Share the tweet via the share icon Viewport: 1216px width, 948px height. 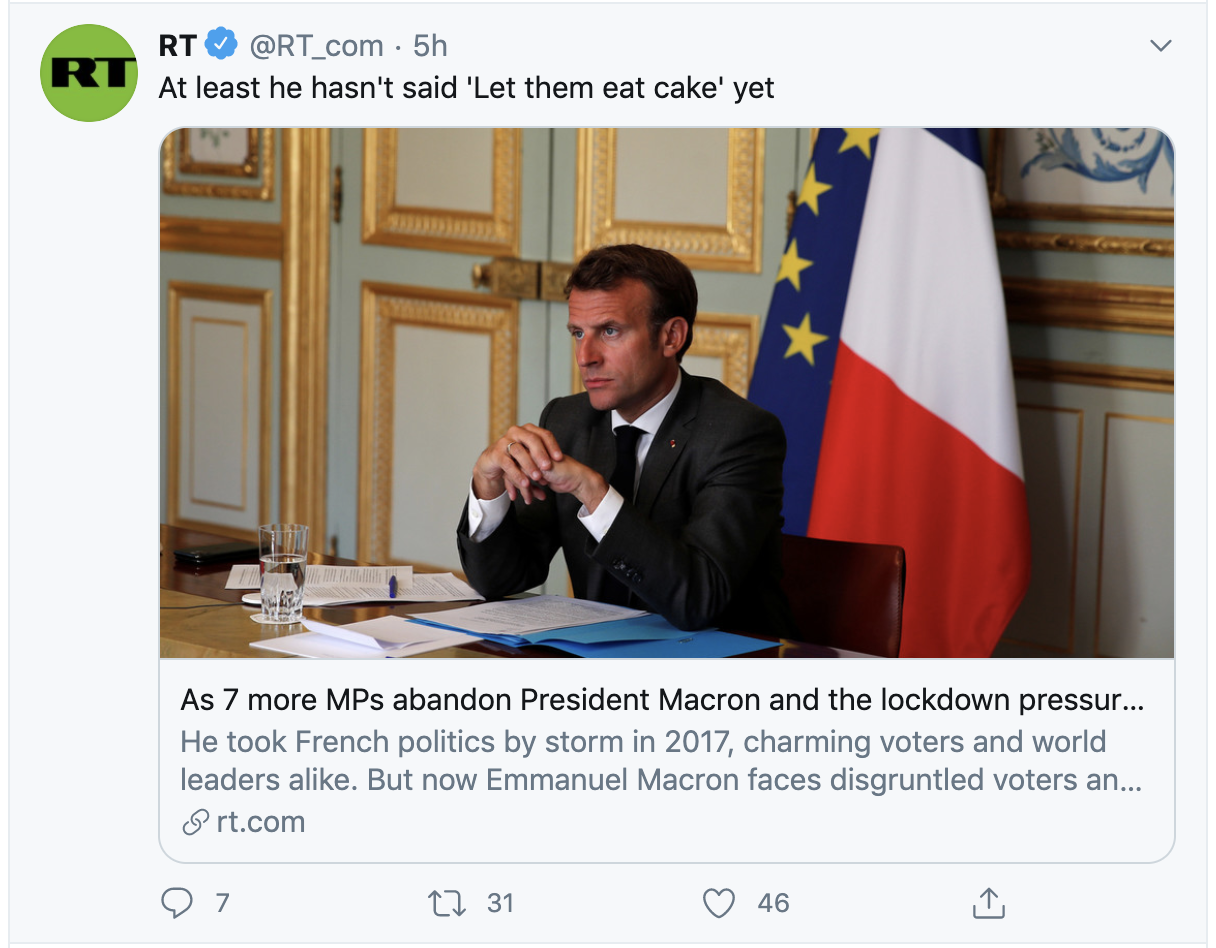987,903
